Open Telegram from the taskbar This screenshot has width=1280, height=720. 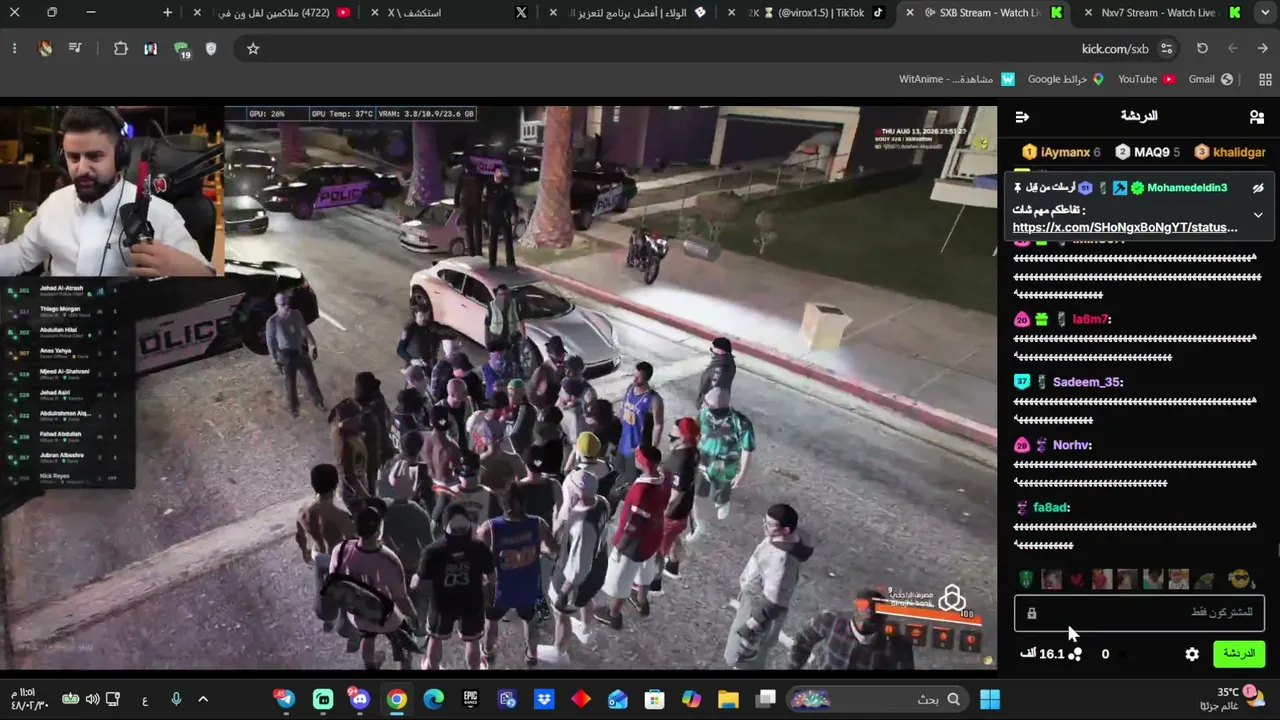point(286,699)
